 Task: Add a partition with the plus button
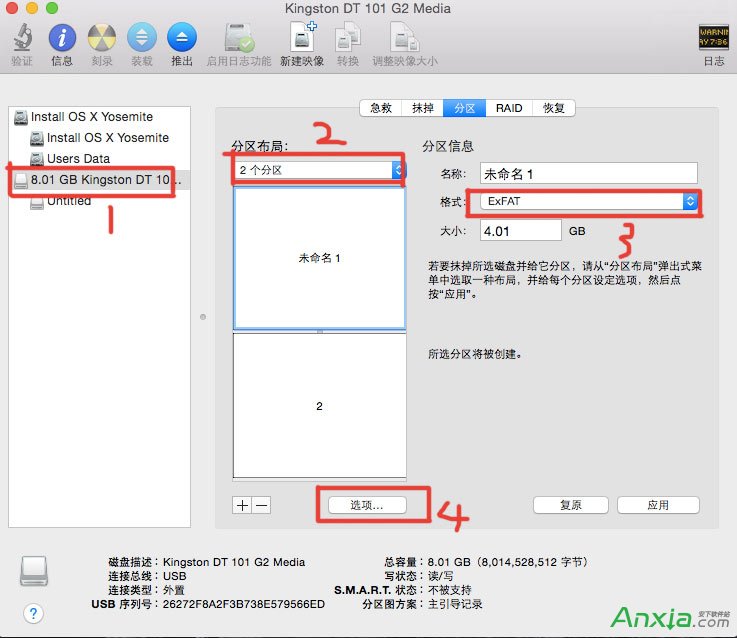pyautogui.click(x=242, y=505)
